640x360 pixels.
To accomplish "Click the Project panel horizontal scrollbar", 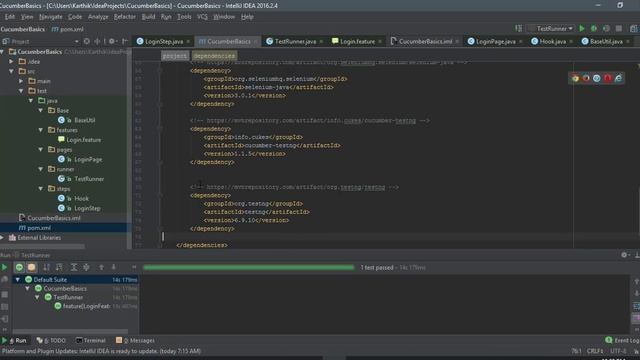I will coord(42,247).
